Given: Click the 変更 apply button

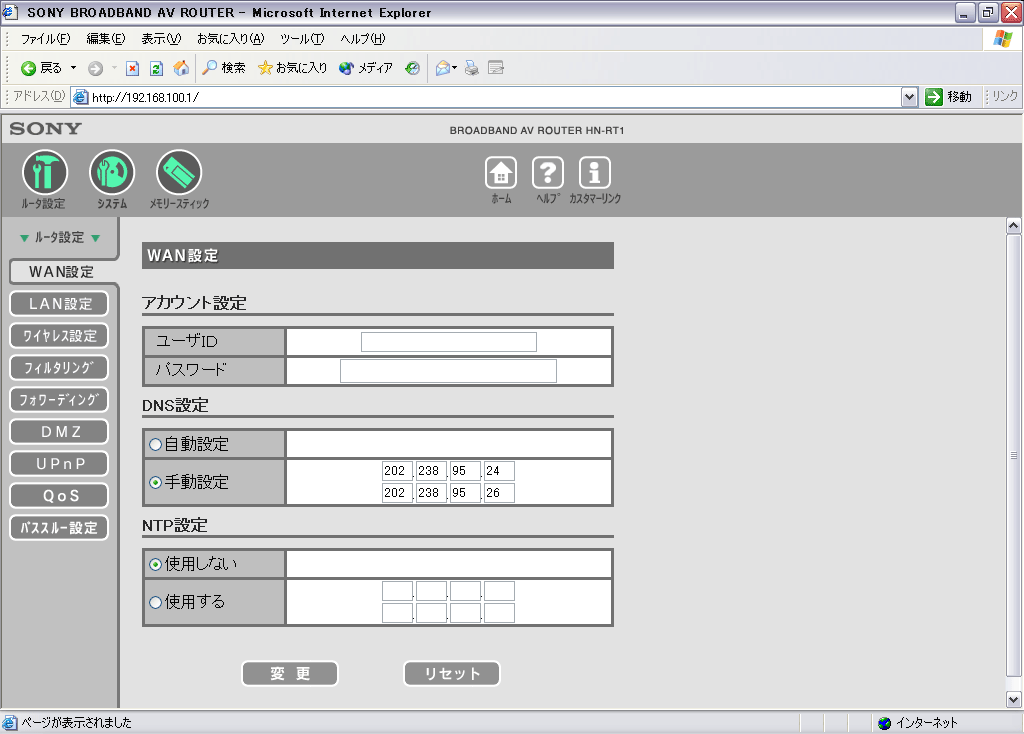Looking at the screenshot, I should (290, 674).
